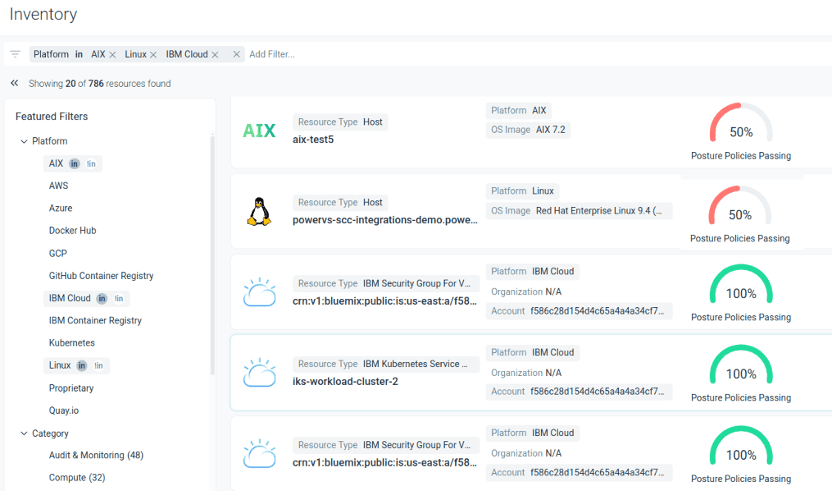The height and width of the screenshot is (492, 832).
Task: Open the iks-workload-cluster-2 resource
Action: pyautogui.click(x=345, y=381)
